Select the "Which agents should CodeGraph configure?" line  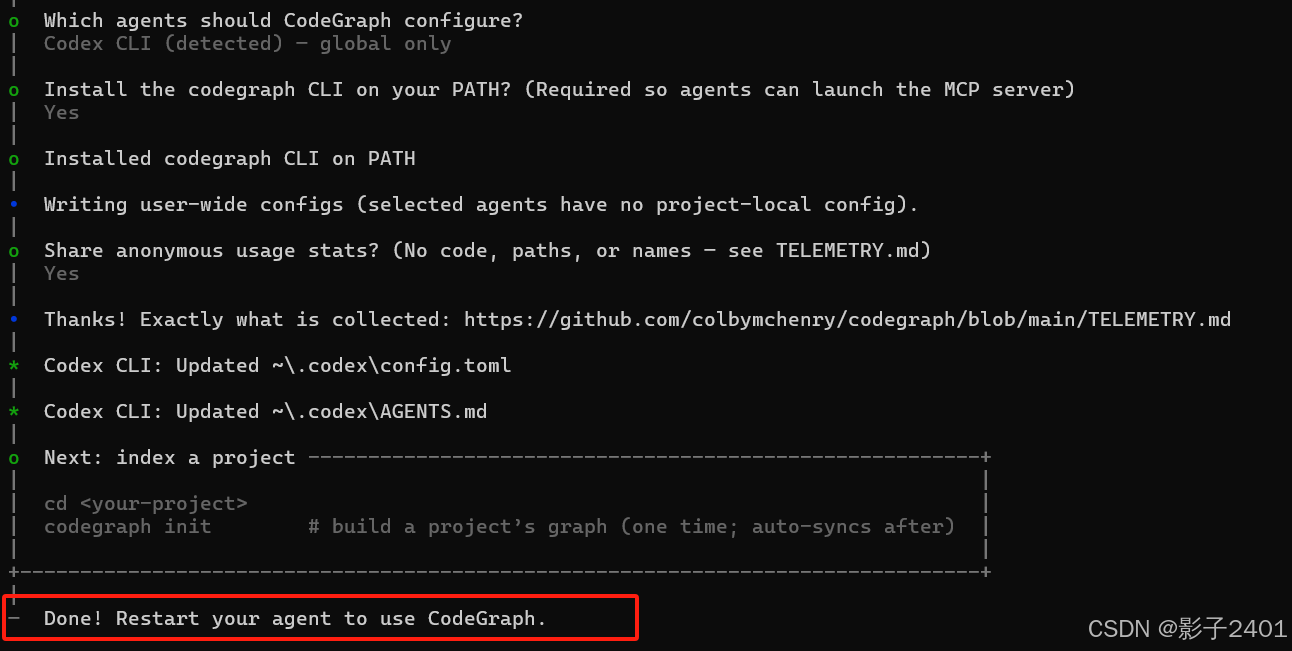(283, 20)
